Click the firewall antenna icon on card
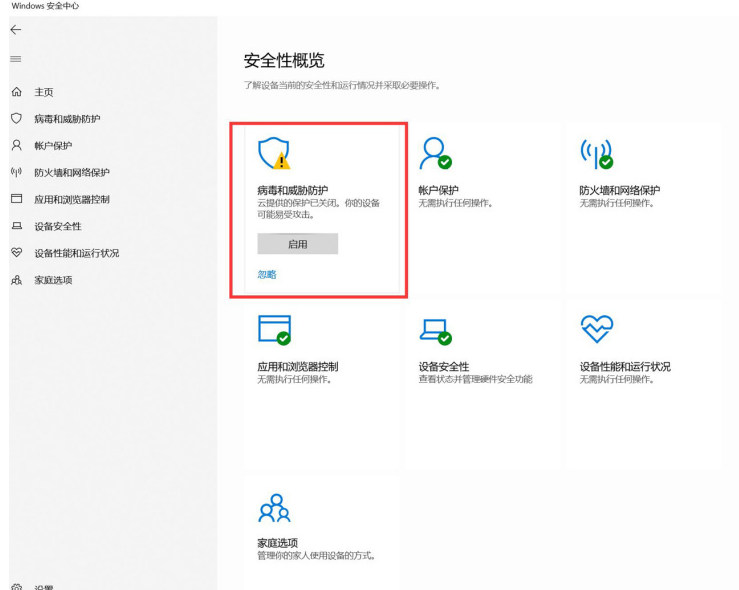This screenshot has width=739, height=590. pyautogui.click(x=597, y=154)
